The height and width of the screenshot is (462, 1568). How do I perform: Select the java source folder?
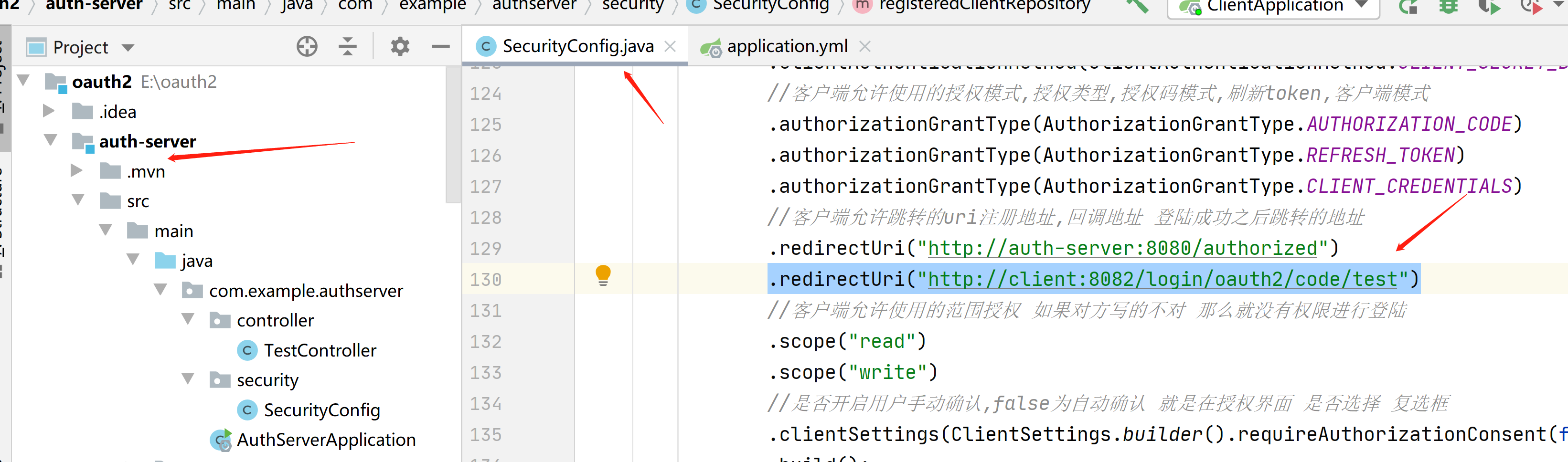197,261
